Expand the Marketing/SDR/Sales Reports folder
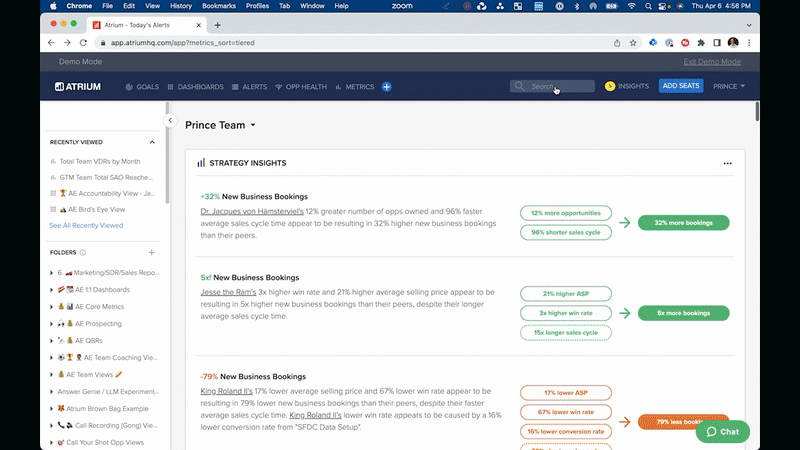Viewport: 800px width, 450px height. click(51, 273)
